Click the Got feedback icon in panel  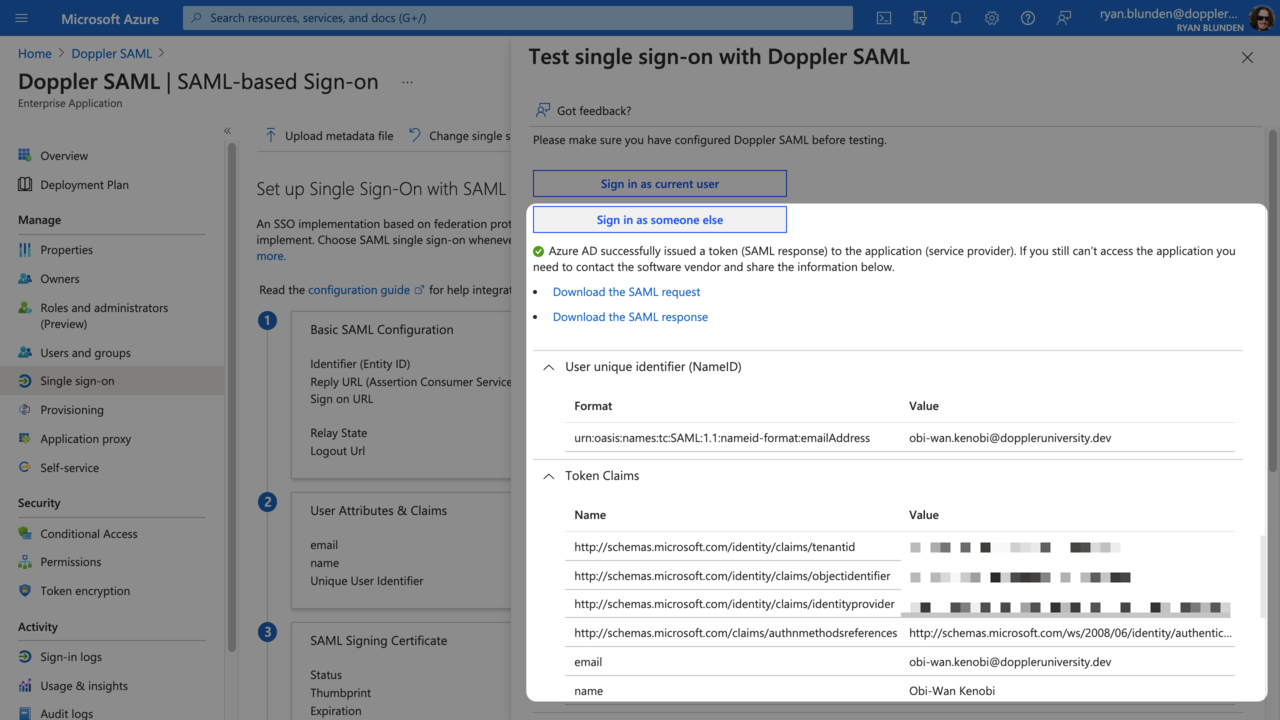543,110
